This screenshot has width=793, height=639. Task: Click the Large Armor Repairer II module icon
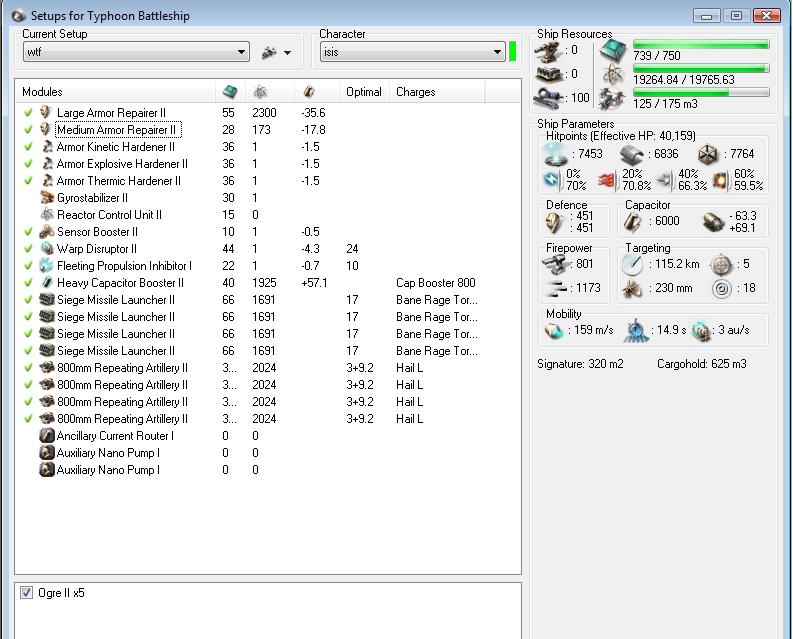point(46,112)
